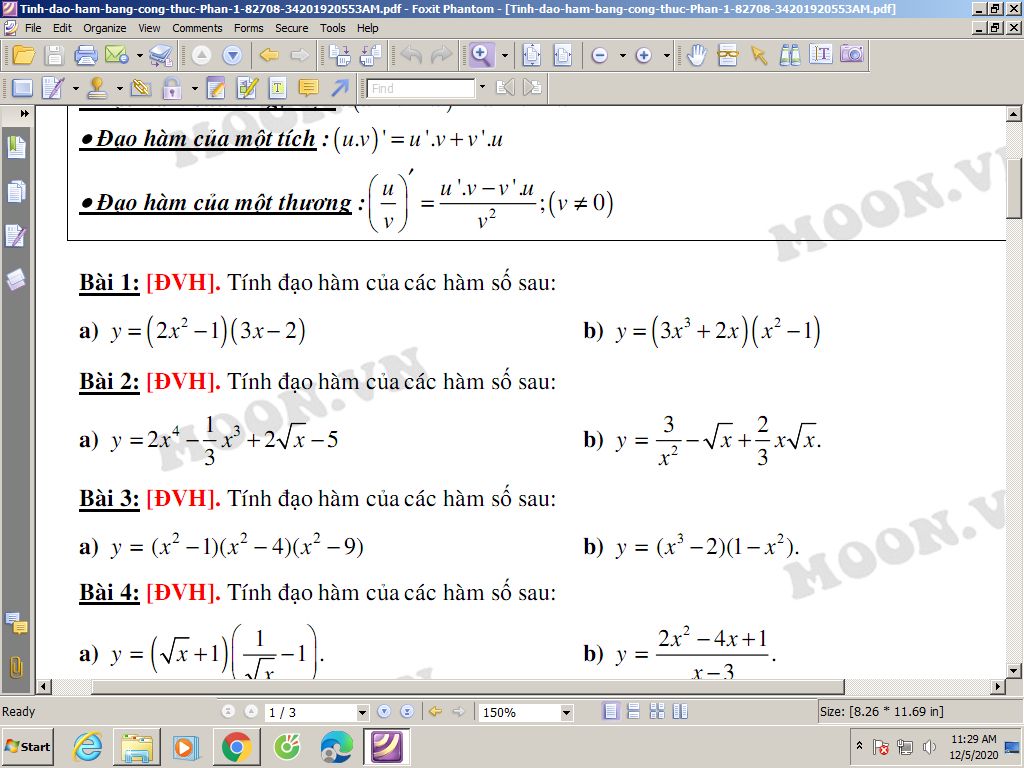Open the Organize menu

tap(104, 28)
